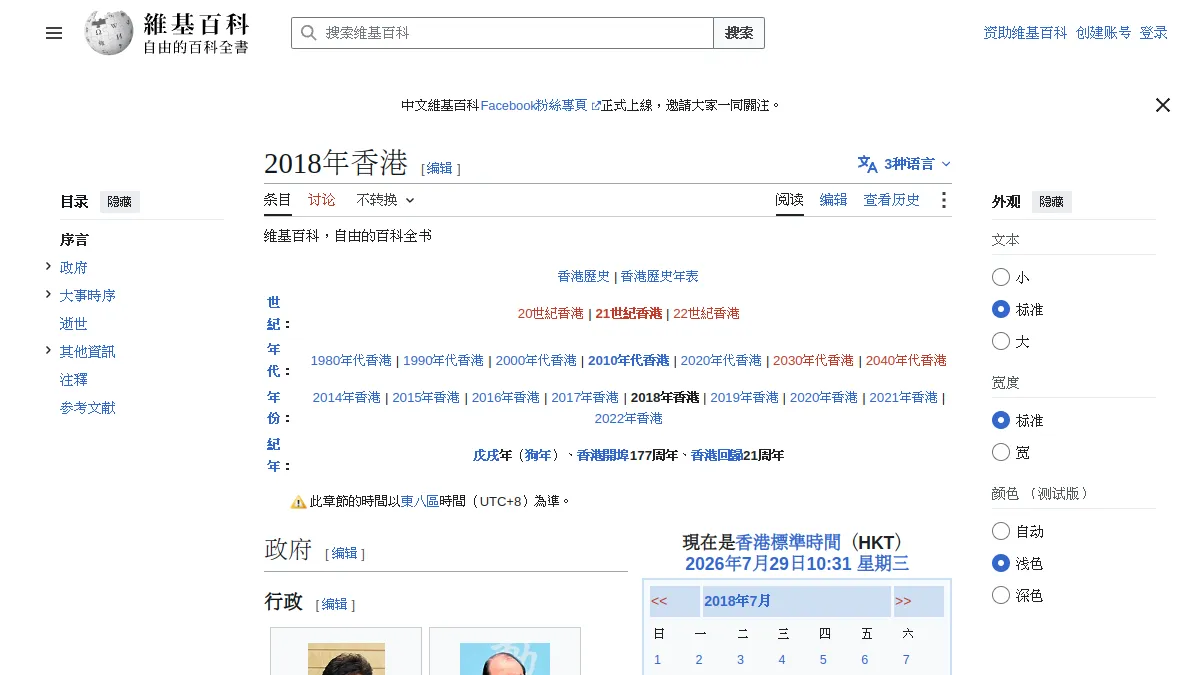
Task: Click the external link icon after Facebook粉絲專頁
Action: [596, 106]
